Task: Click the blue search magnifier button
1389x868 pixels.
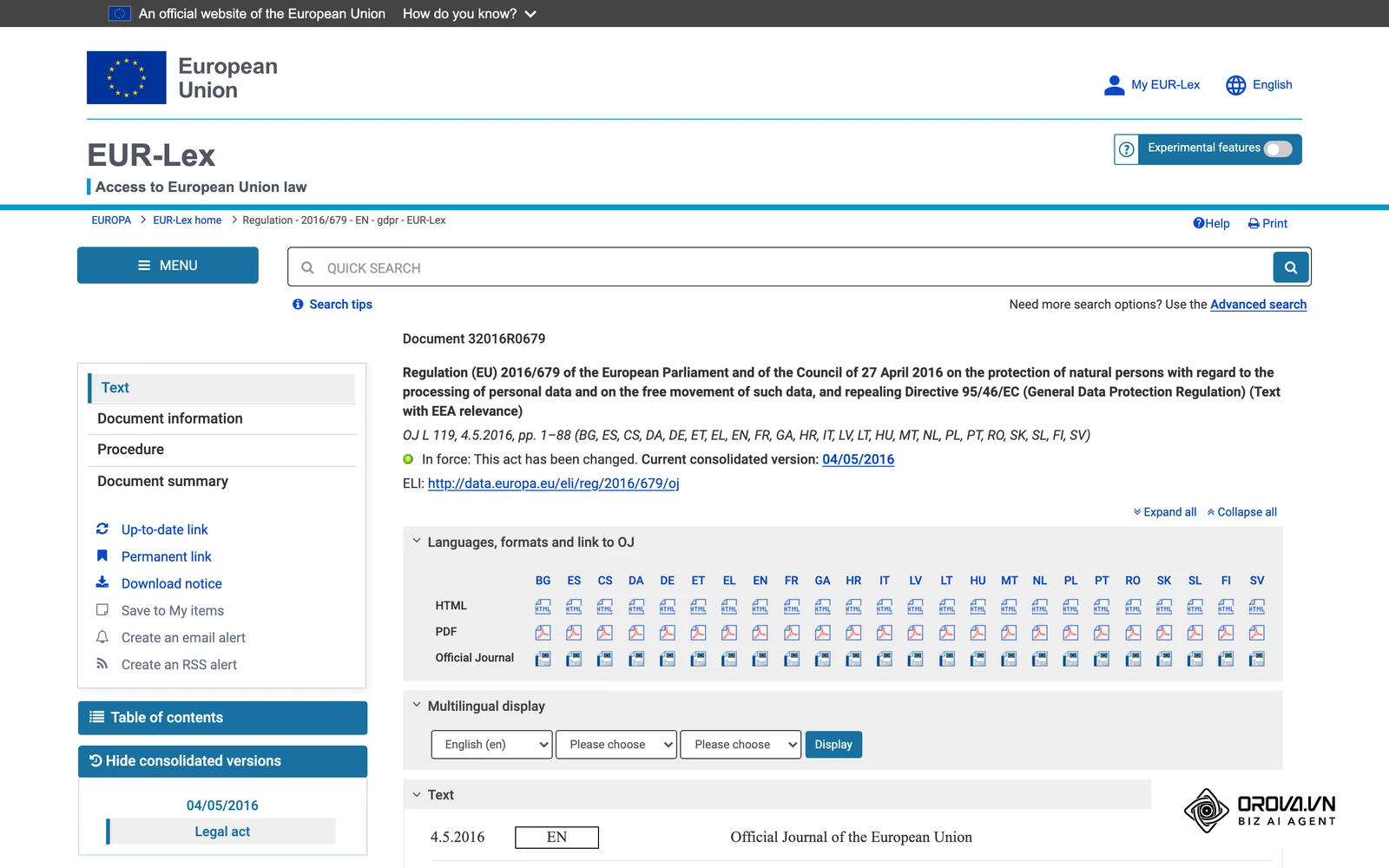Action: (1291, 267)
